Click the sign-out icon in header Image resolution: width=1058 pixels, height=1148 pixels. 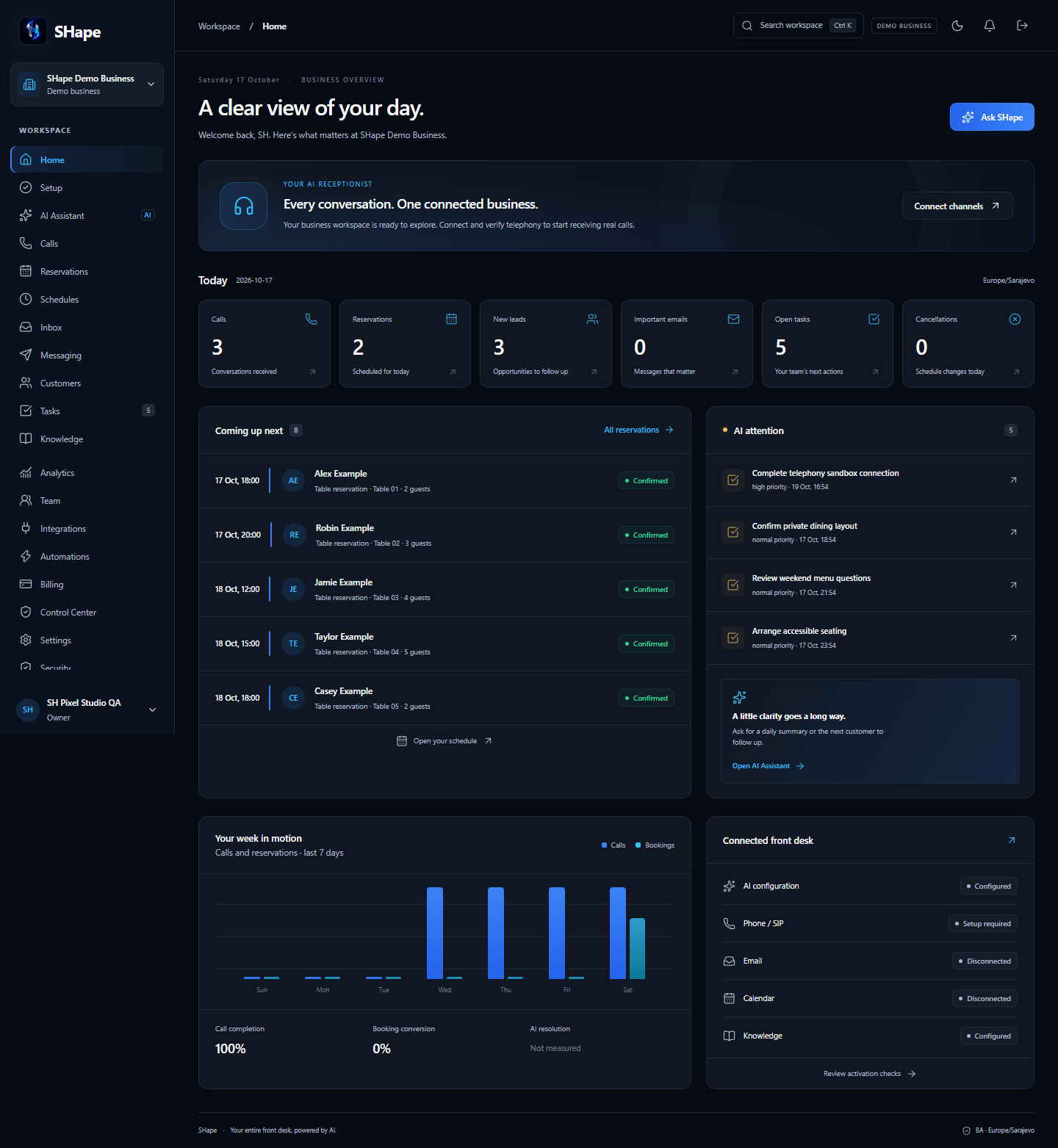[x=1022, y=26]
